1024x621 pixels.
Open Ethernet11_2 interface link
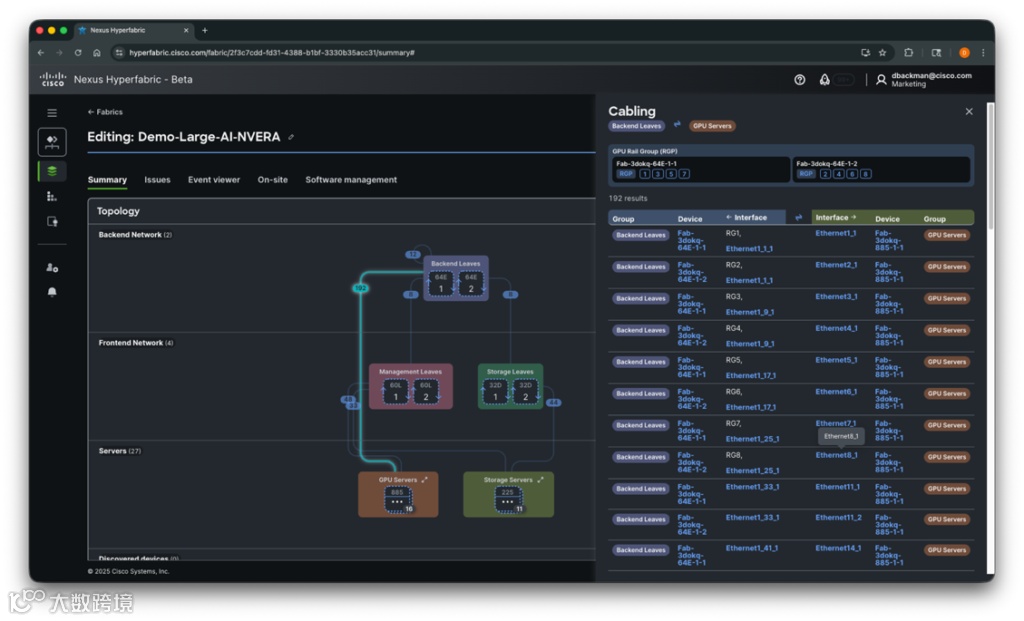point(838,517)
